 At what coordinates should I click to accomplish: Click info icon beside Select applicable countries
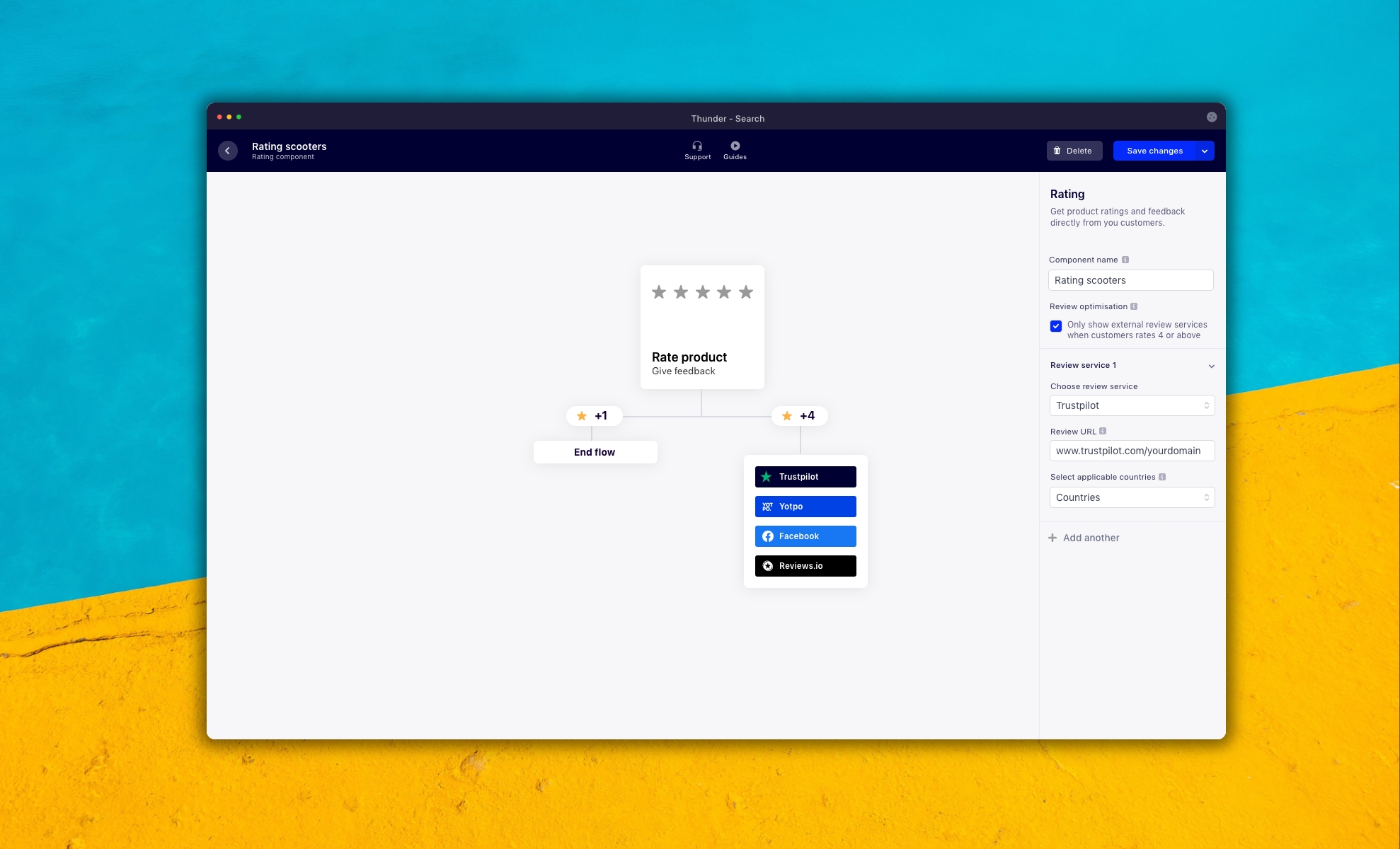1162,477
